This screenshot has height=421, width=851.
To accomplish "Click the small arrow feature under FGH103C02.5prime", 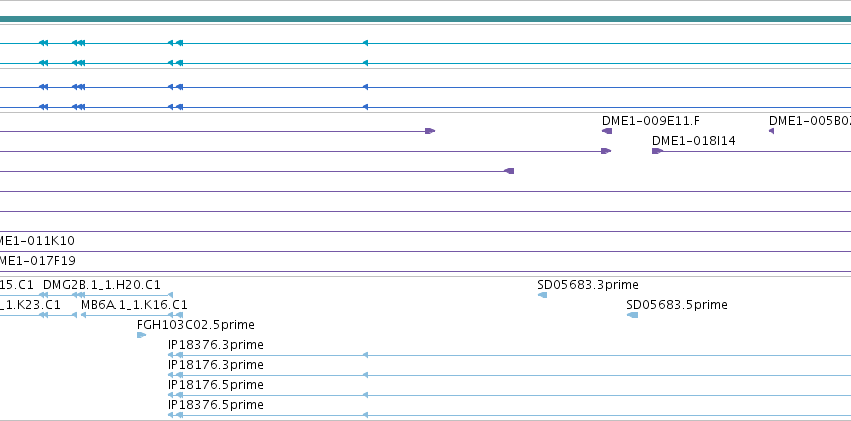I will [141, 335].
